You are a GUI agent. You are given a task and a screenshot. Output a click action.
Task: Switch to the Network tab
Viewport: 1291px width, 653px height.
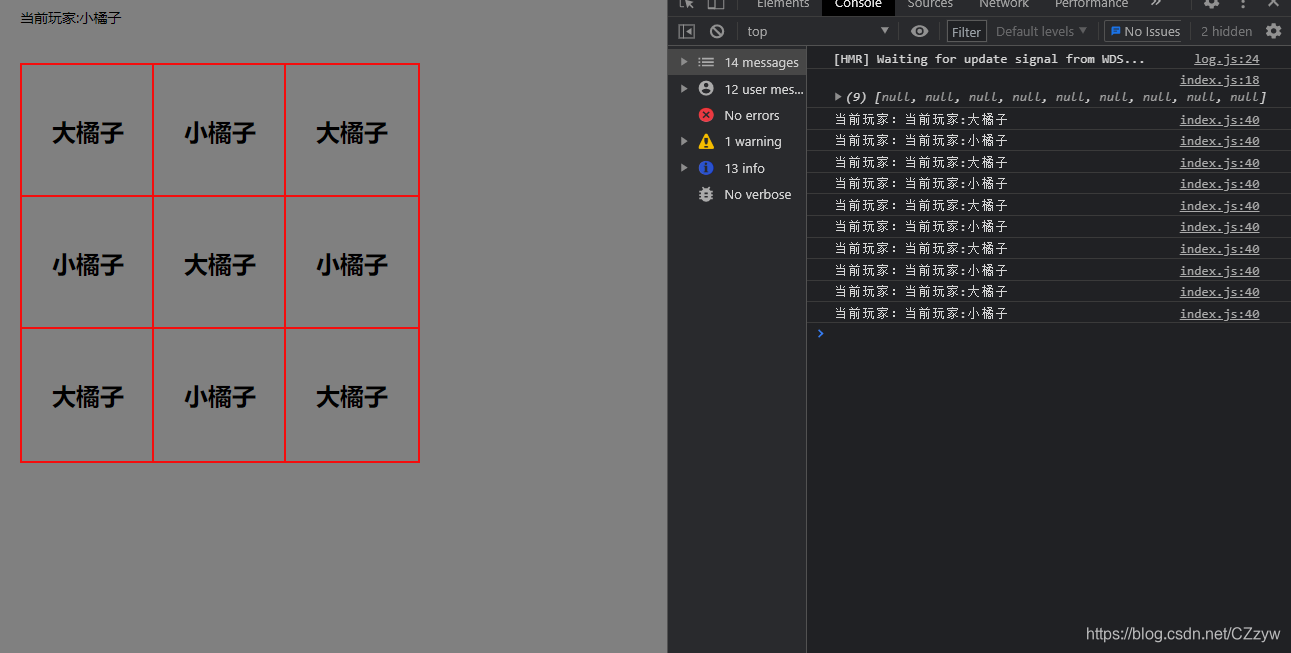point(1004,4)
